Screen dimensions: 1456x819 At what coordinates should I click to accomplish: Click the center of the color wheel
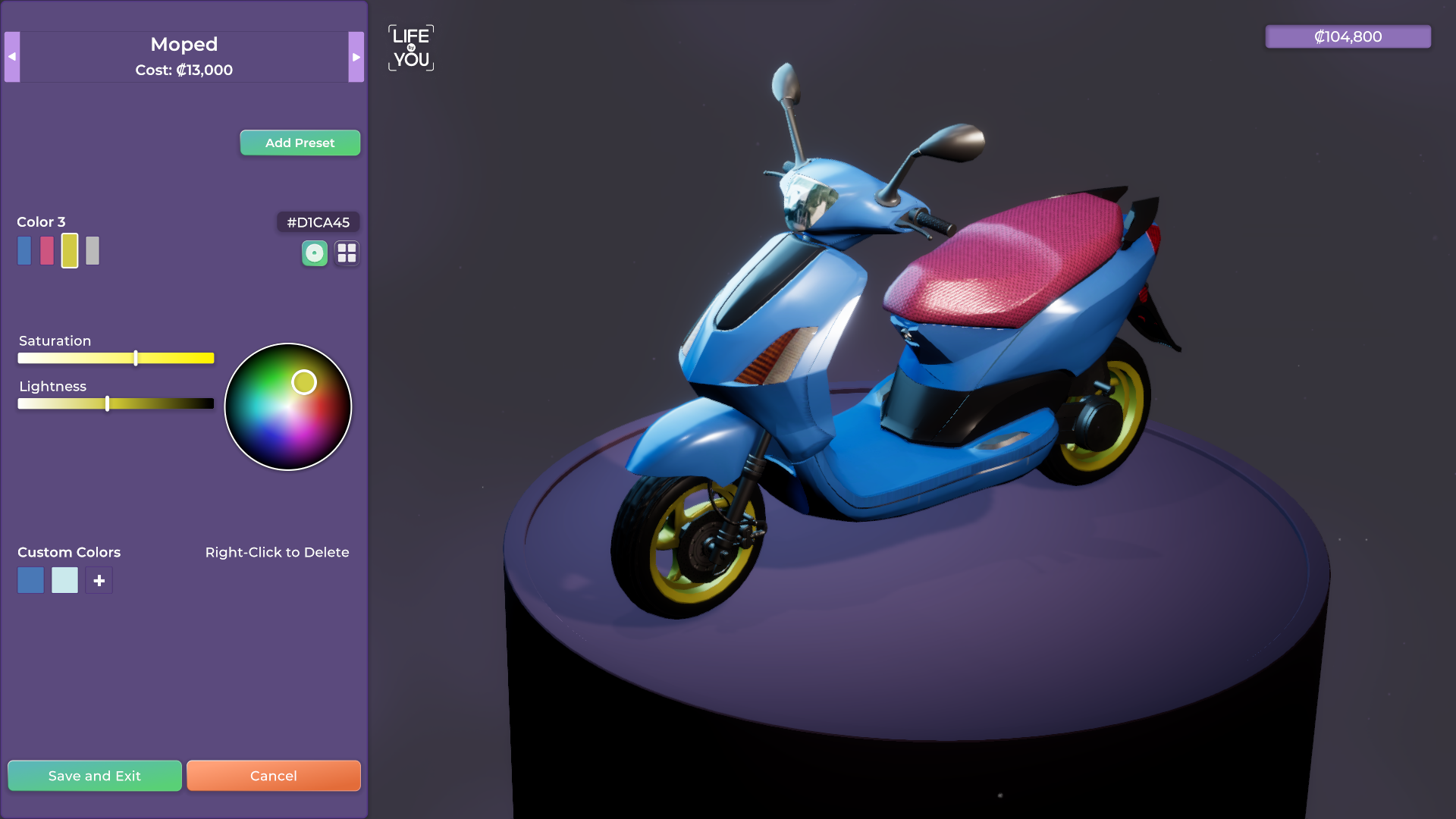tap(288, 407)
